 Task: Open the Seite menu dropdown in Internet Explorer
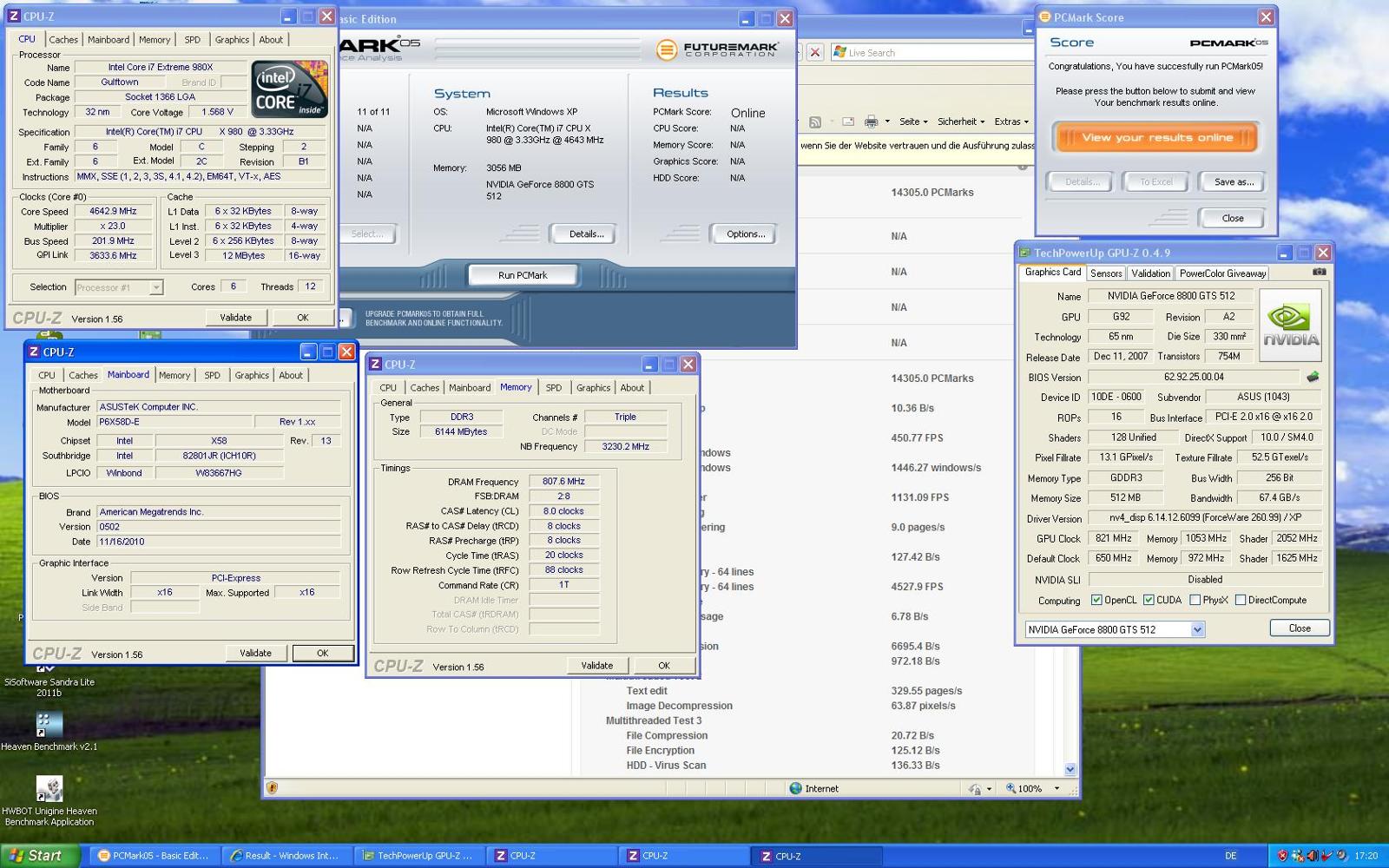913,122
